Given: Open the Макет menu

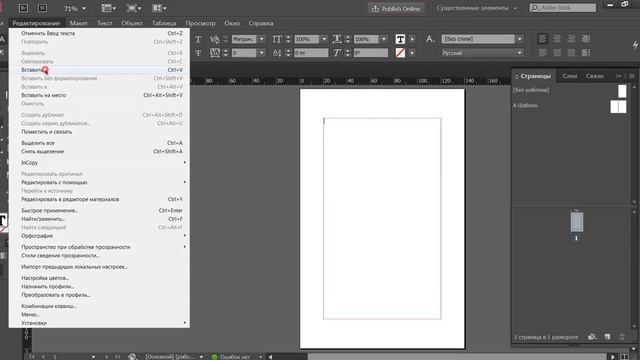Looking at the screenshot, I should point(78,23).
